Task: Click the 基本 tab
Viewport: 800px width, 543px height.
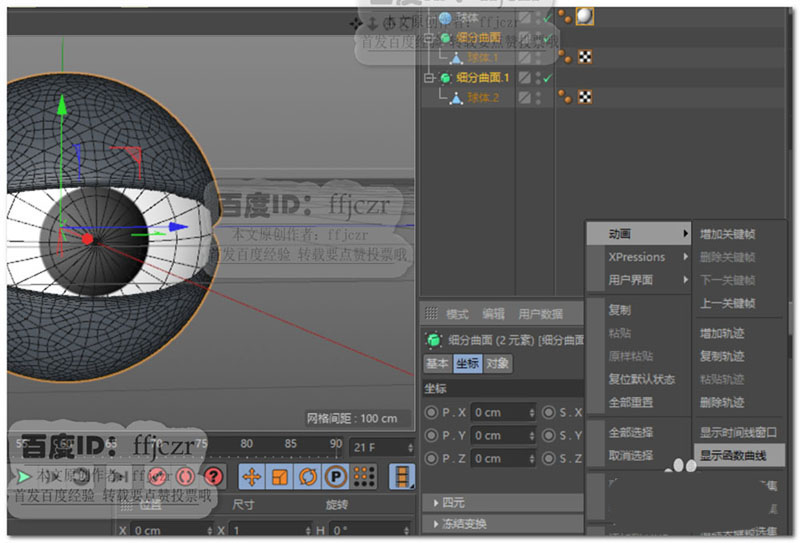Action: (x=437, y=364)
